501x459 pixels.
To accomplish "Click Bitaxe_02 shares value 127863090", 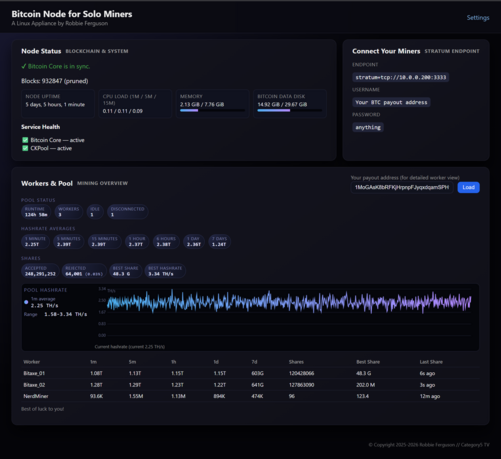I will 301,385.
